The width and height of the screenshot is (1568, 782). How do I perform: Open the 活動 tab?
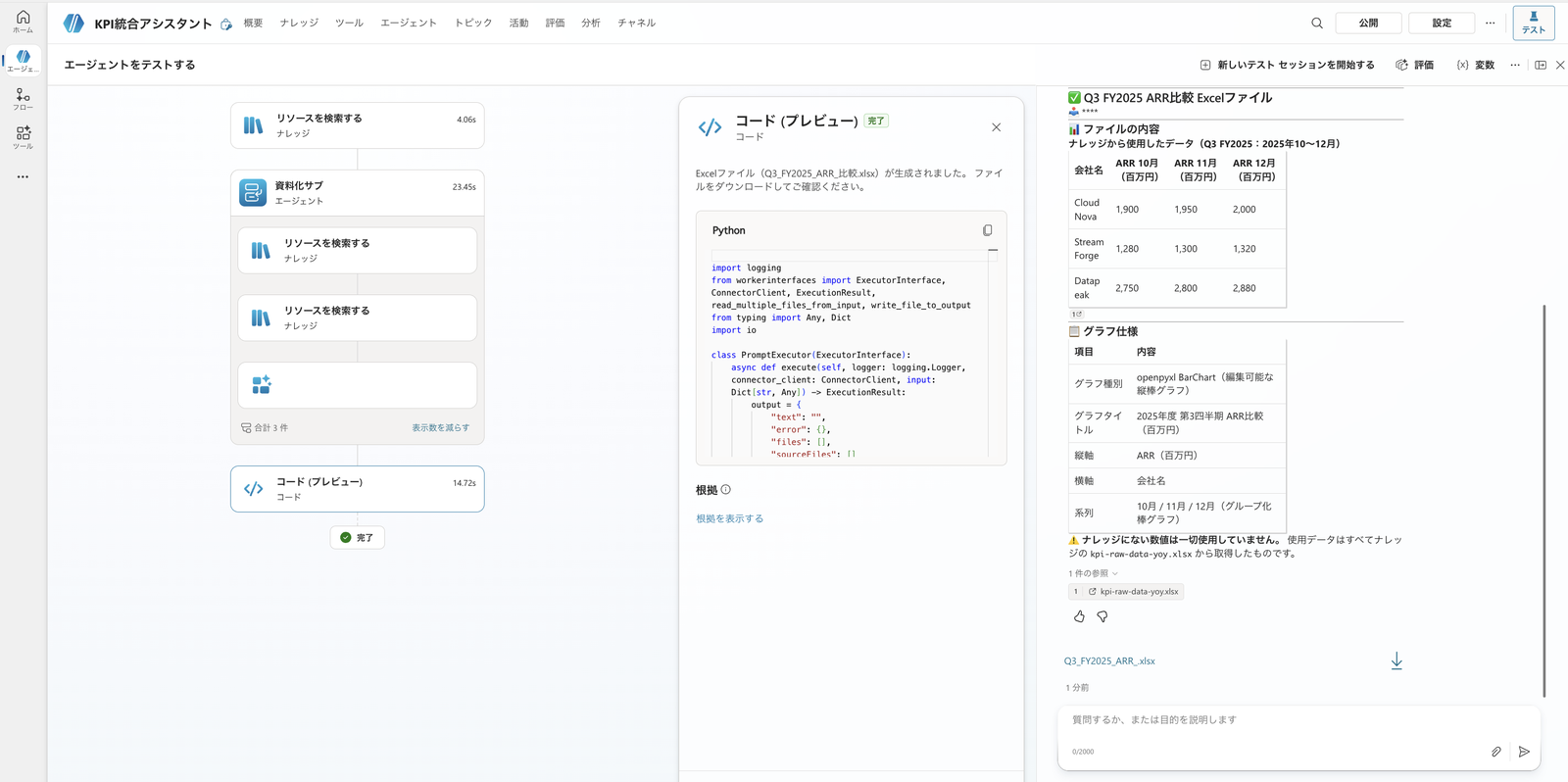(x=518, y=23)
